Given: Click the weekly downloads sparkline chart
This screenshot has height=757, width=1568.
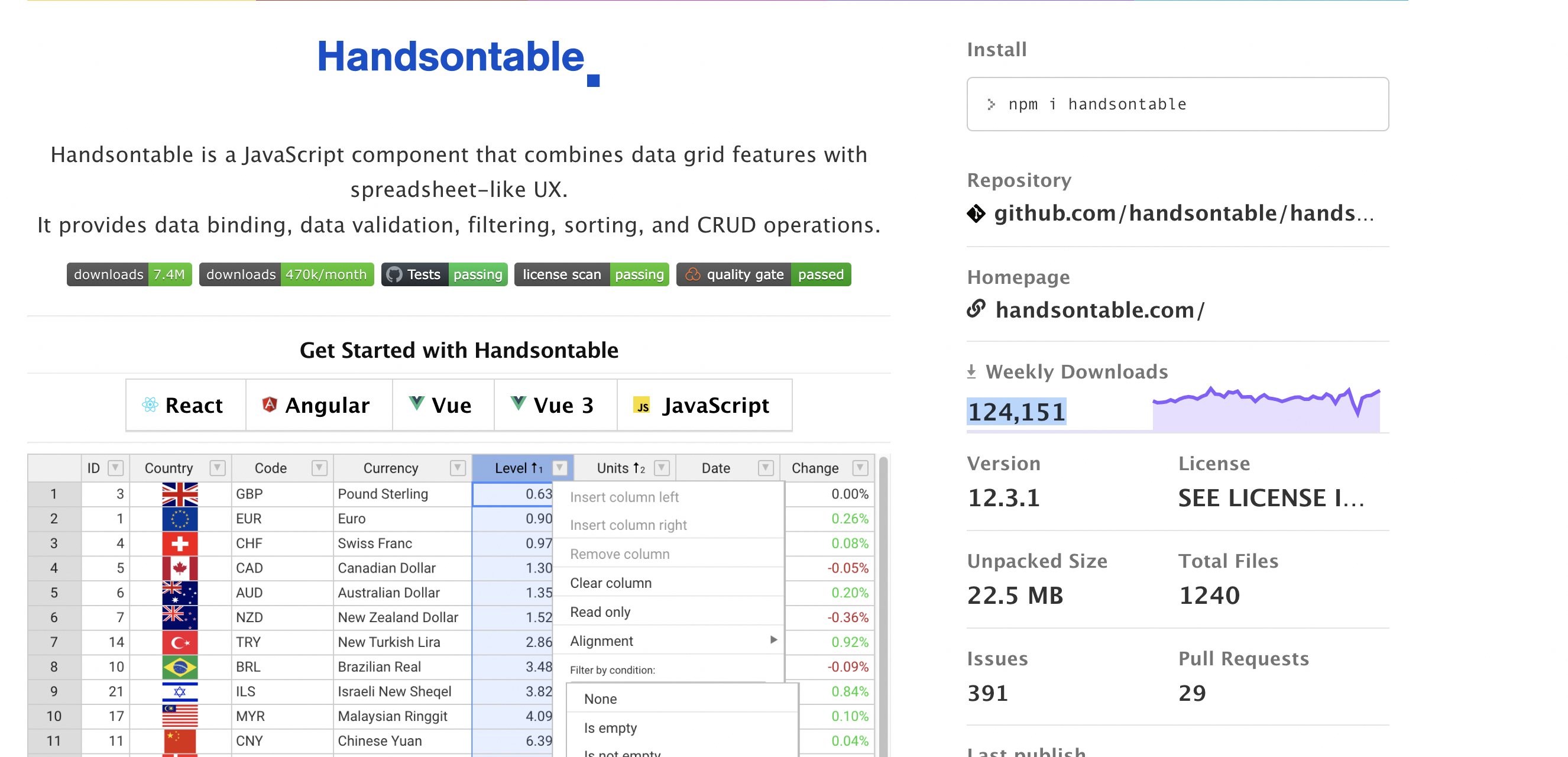Looking at the screenshot, I should coord(1265,409).
